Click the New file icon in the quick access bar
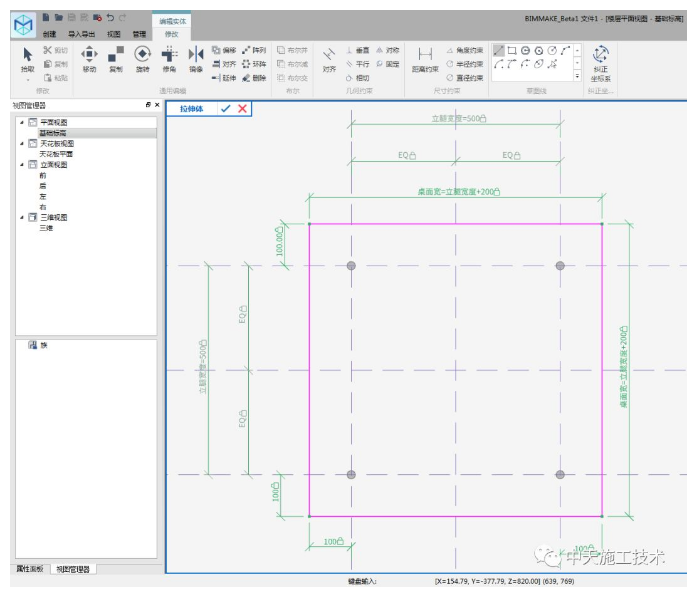692x592 pixels. 46,17
